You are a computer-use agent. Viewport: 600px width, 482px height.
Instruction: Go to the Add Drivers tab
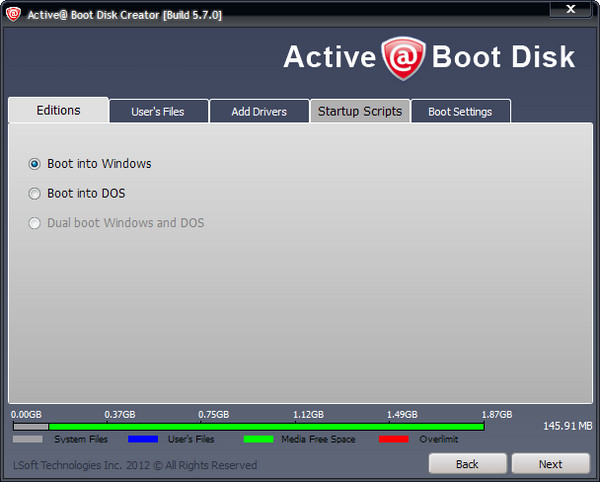point(259,112)
